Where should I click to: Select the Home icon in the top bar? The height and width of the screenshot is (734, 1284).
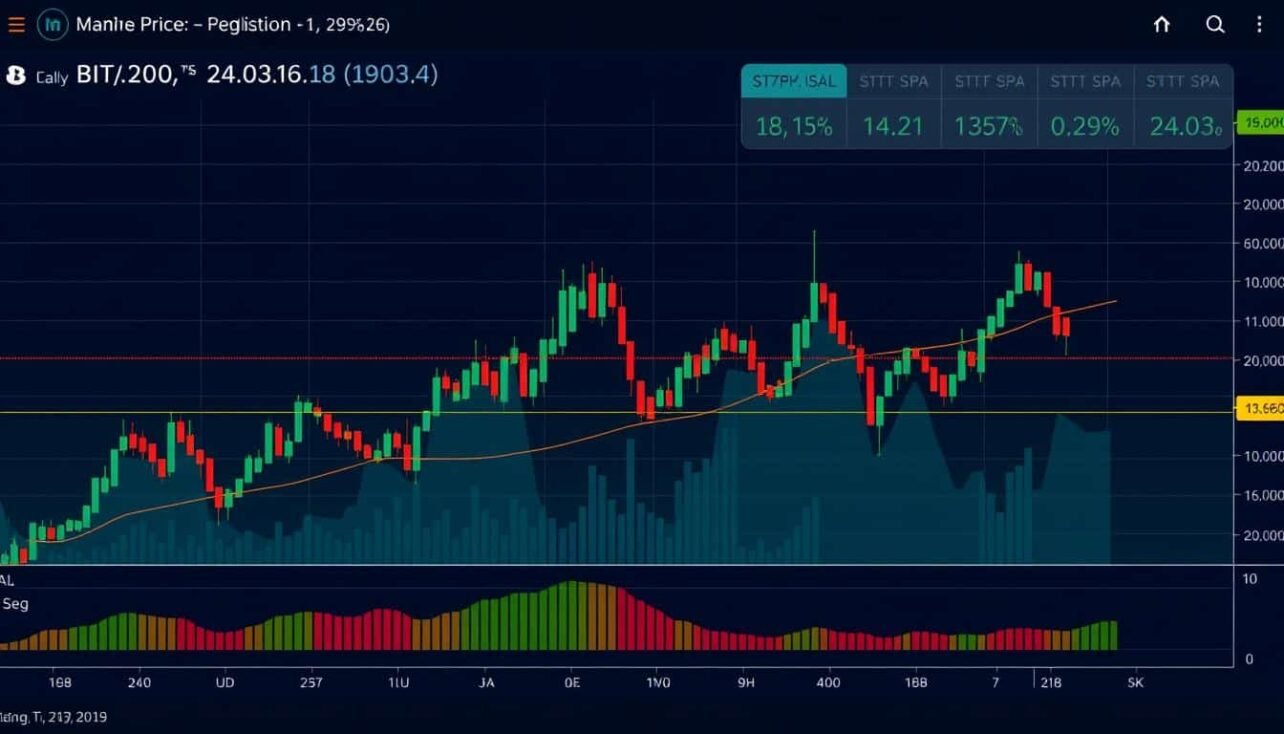pyautogui.click(x=1160, y=25)
